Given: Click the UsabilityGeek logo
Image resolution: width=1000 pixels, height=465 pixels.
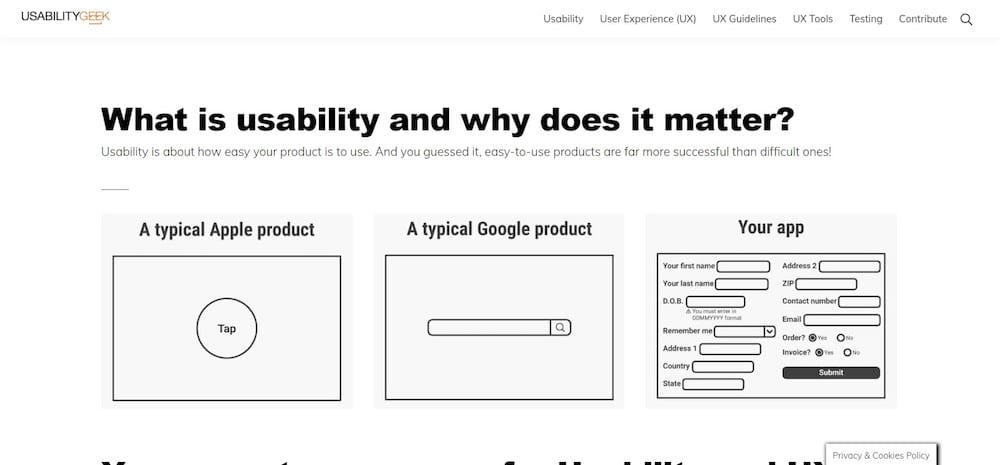Looking at the screenshot, I should point(65,17).
